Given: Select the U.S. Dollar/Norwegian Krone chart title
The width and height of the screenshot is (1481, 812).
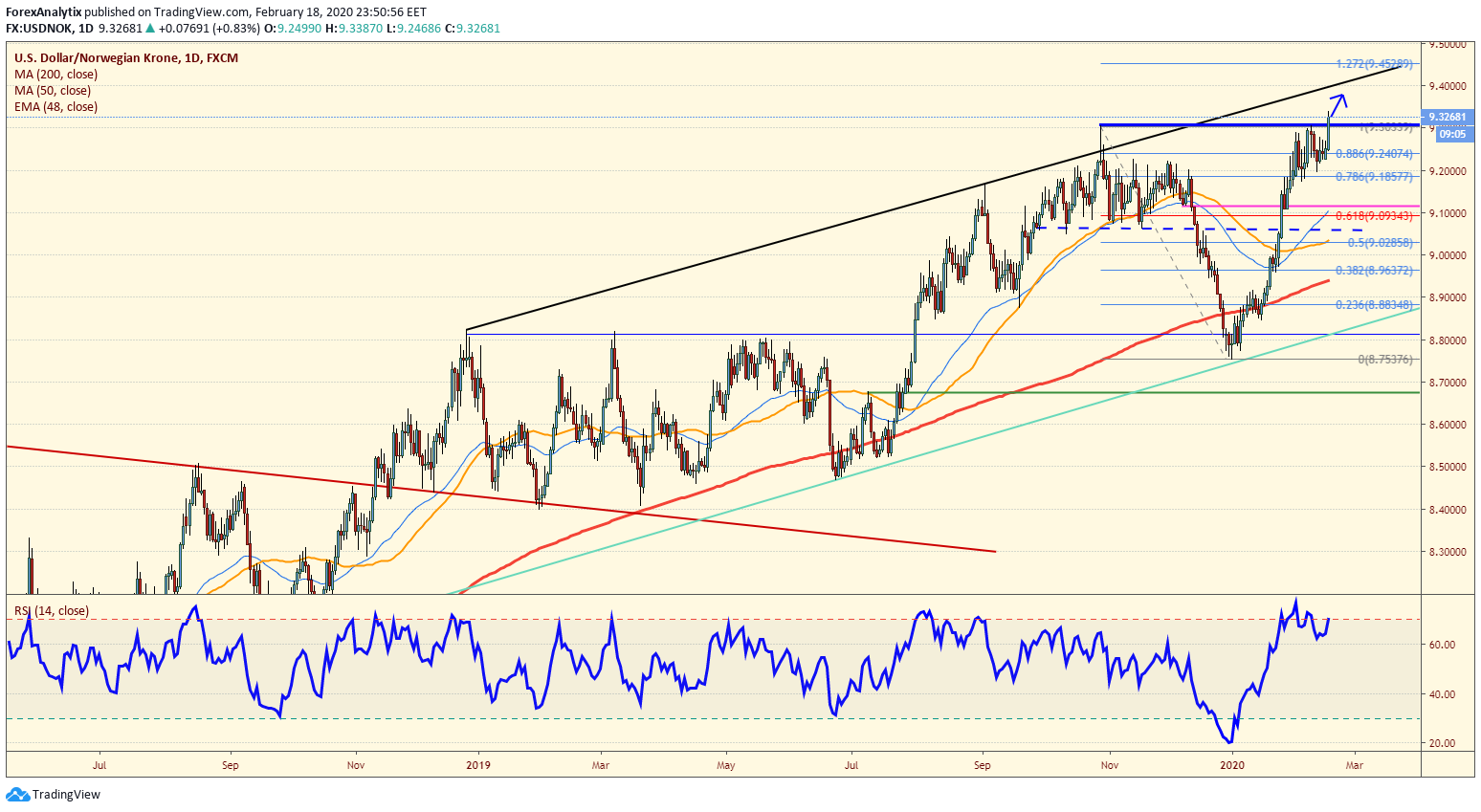Looking at the screenshot, I should 126,57.
